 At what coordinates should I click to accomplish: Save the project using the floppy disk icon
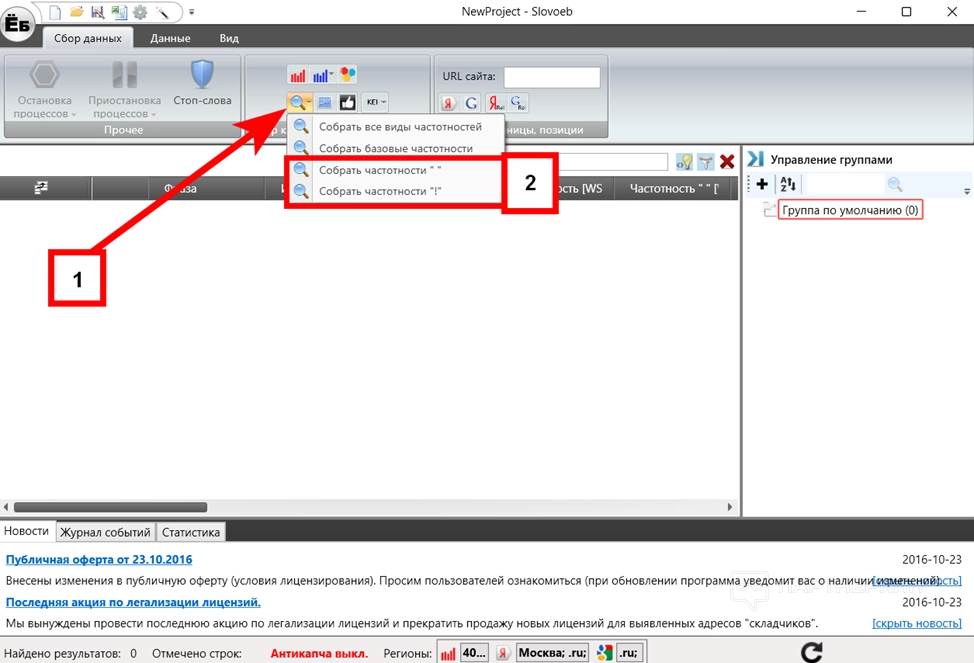pyautogui.click(x=98, y=12)
